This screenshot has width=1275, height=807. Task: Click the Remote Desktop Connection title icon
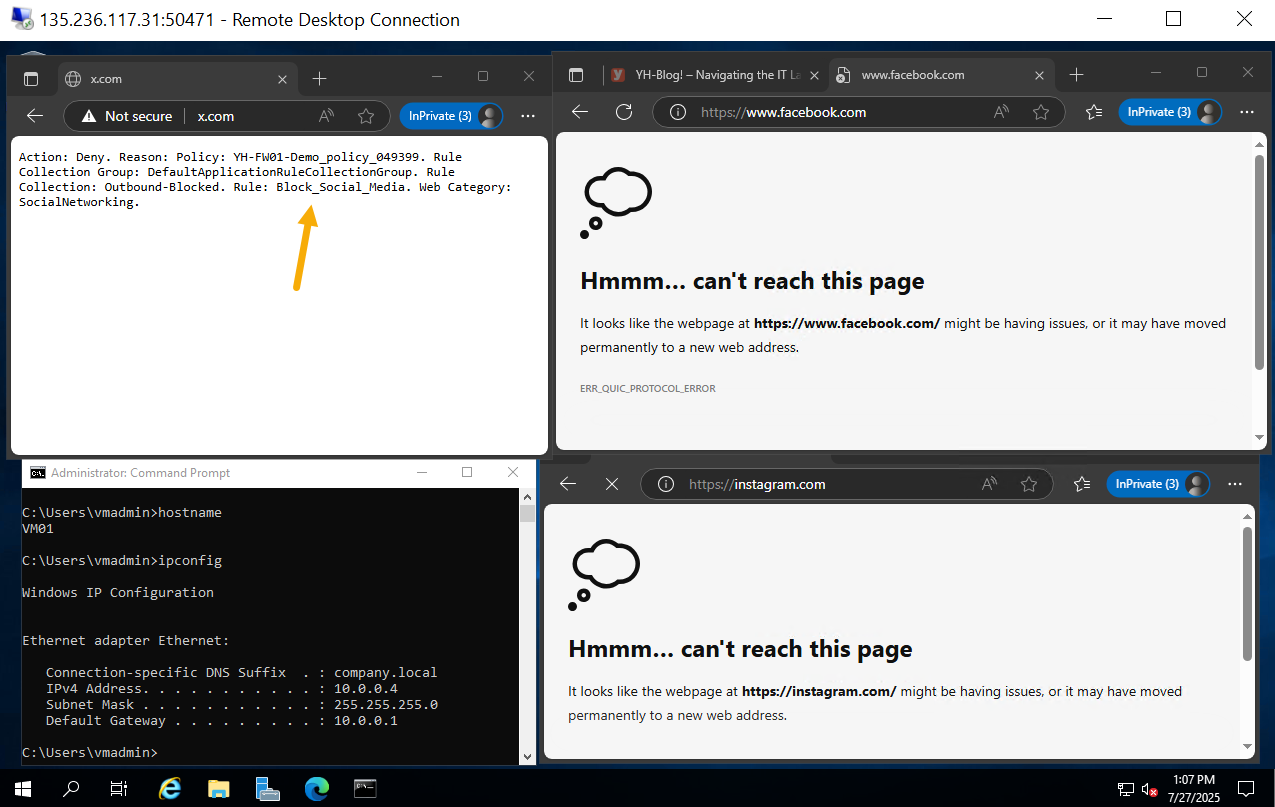[20, 19]
